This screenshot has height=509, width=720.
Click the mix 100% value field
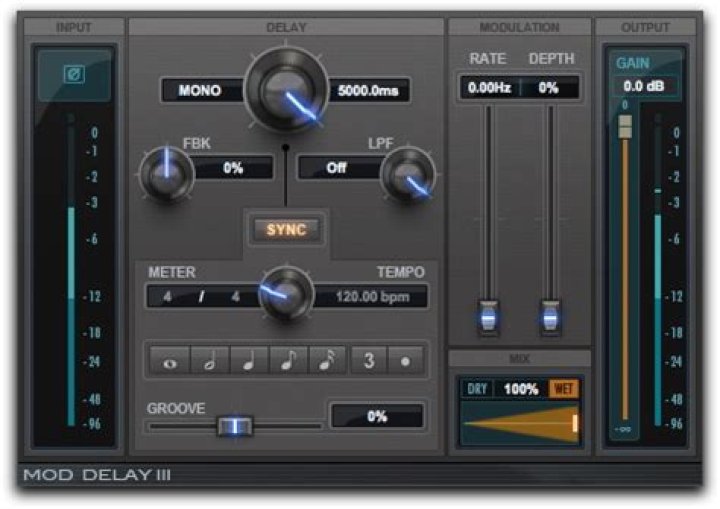pos(521,389)
